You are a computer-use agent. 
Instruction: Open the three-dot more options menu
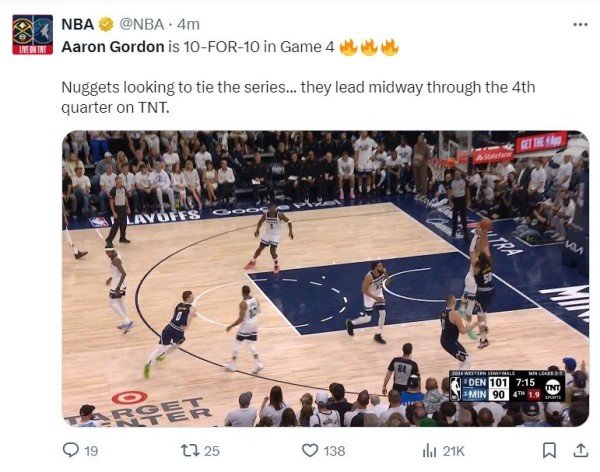point(580,24)
